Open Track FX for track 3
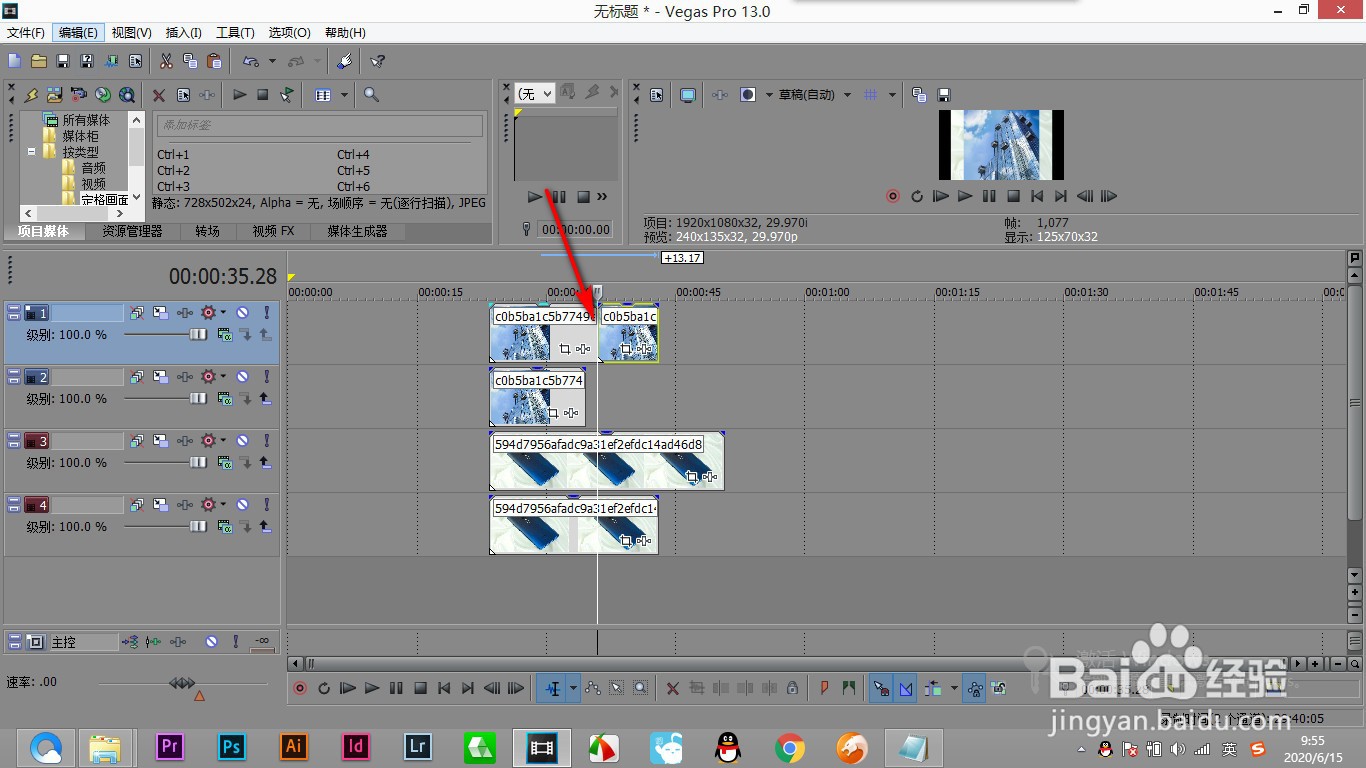This screenshot has width=1366, height=768. tap(185, 441)
